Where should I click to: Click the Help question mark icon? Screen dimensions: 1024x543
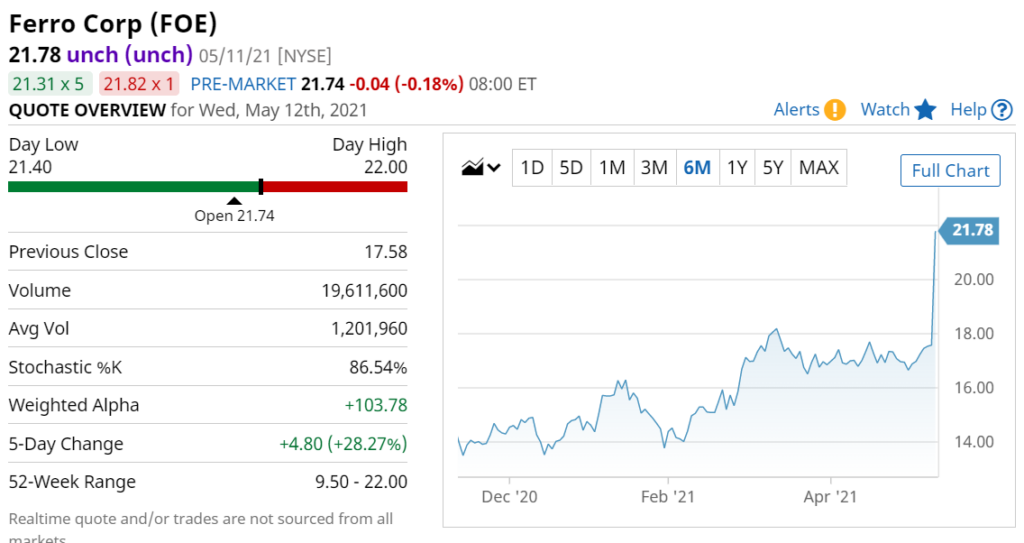(1002, 110)
